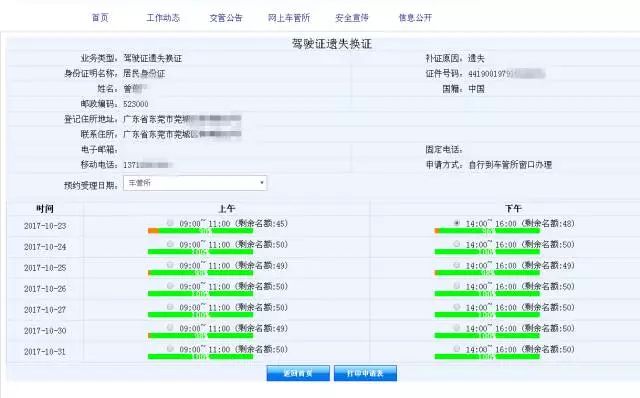The height and width of the screenshot is (398, 640).
Task: Select 2017-10-25 afternoon 14:00~16:00 slot
Action: tap(457, 265)
